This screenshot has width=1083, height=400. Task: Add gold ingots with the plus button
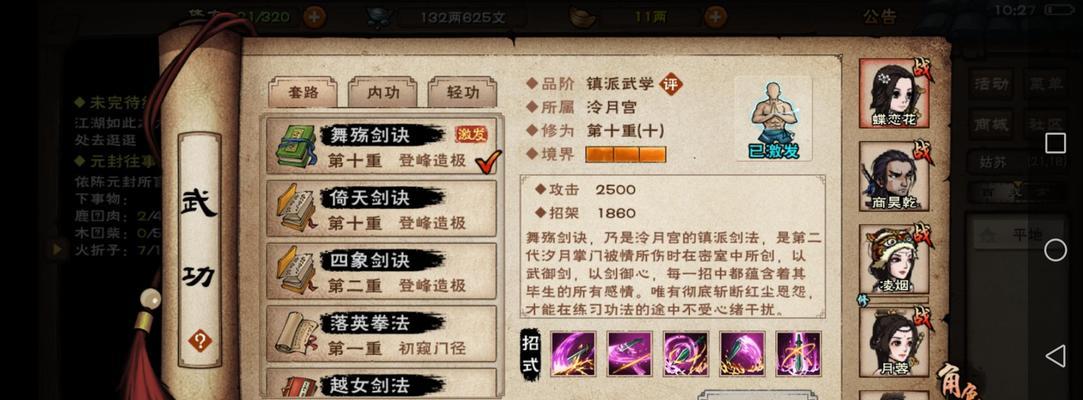point(715,17)
